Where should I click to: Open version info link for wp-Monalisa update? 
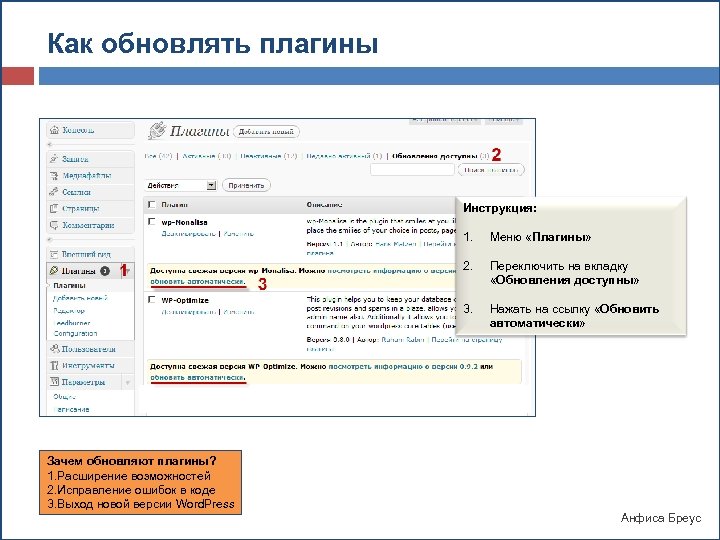(x=392, y=271)
